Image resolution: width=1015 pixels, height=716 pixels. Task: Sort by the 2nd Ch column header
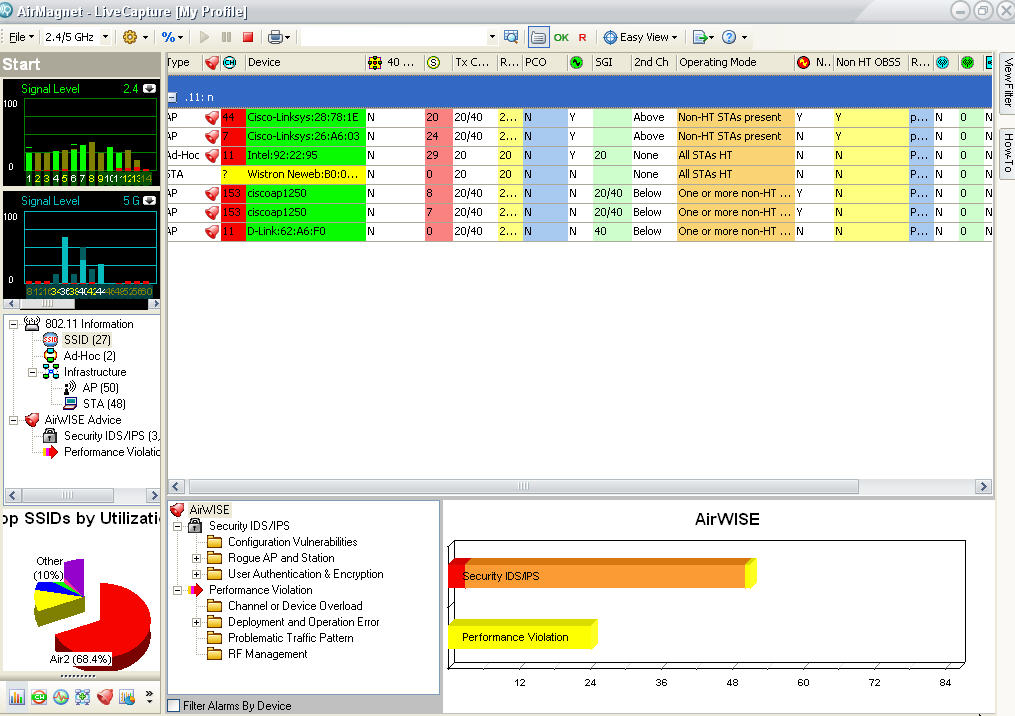(653, 62)
